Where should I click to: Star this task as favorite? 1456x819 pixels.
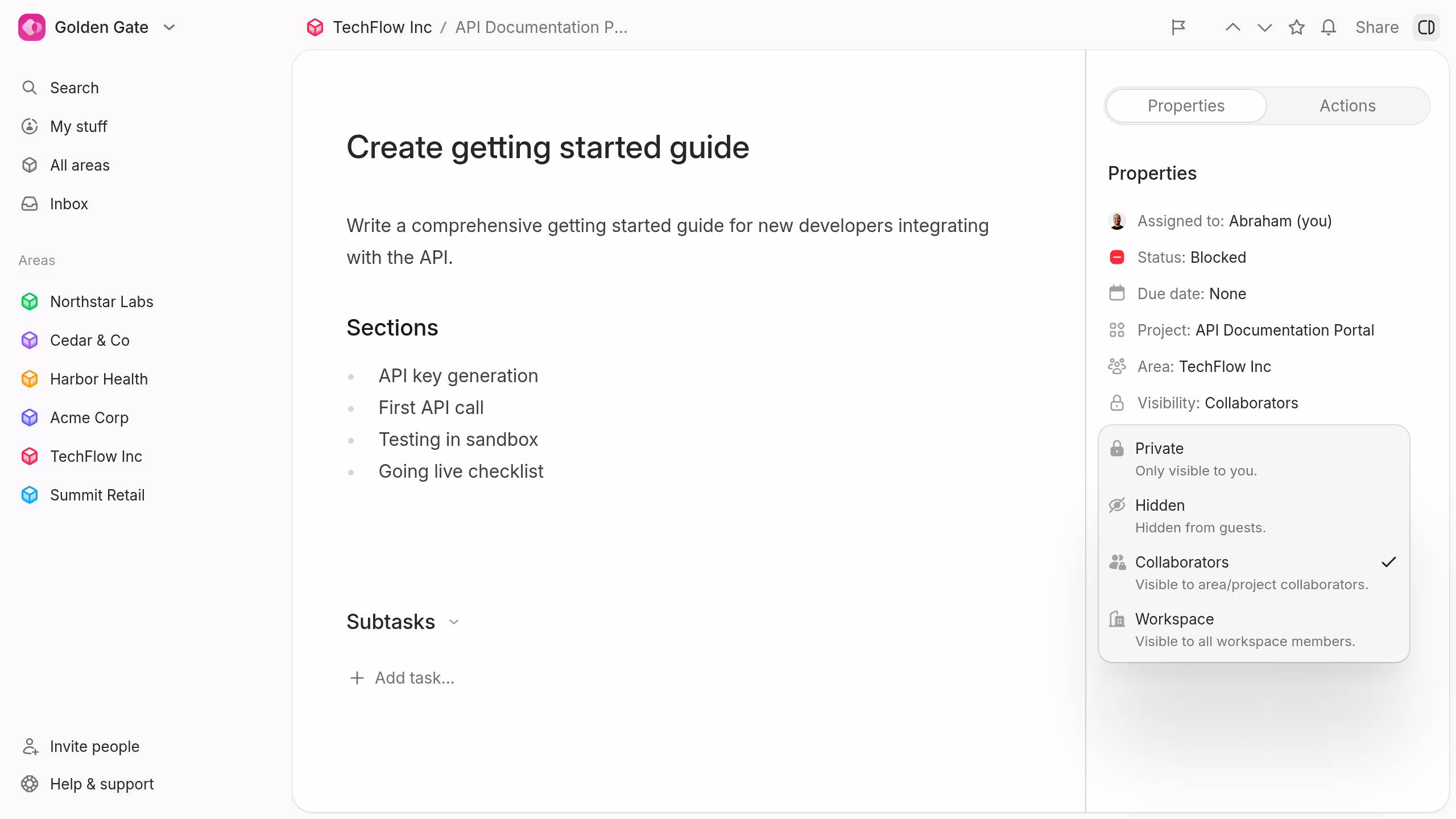point(1297,27)
